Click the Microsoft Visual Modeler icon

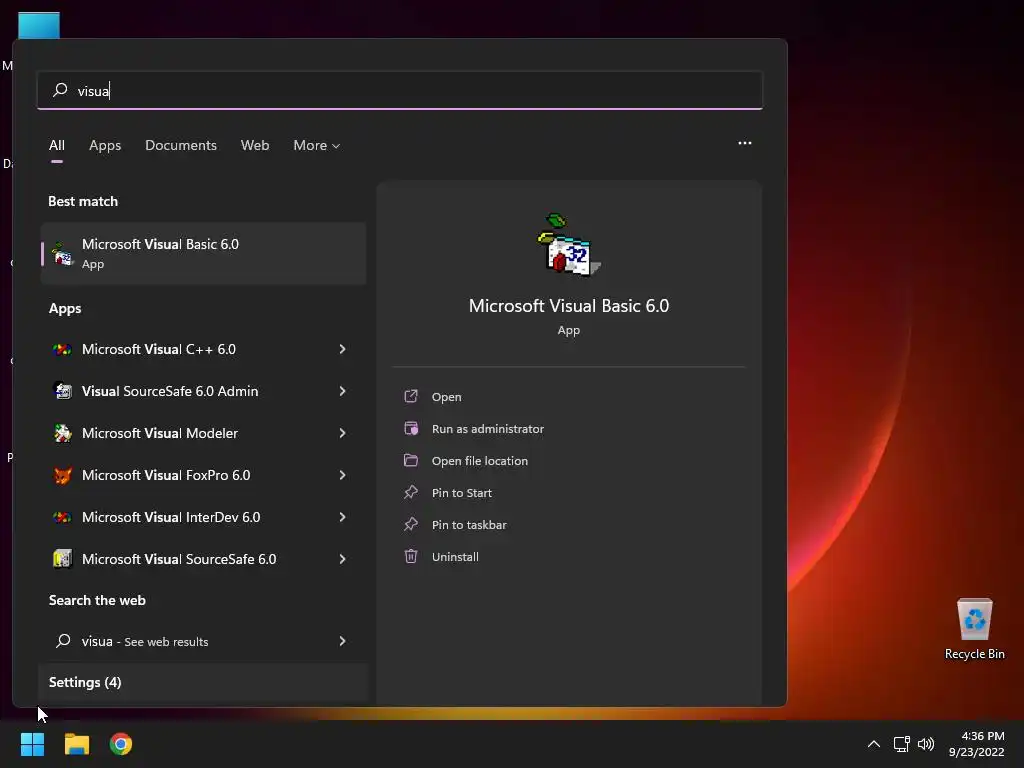tap(62, 433)
